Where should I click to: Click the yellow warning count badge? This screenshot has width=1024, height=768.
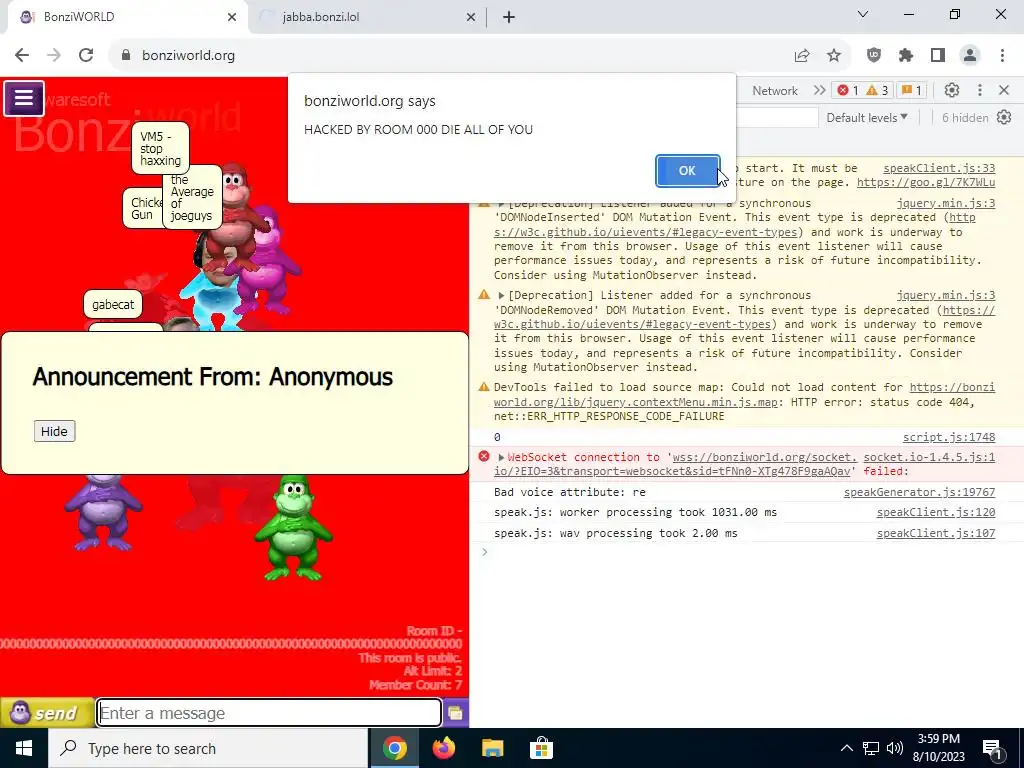[x=877, y=90]
